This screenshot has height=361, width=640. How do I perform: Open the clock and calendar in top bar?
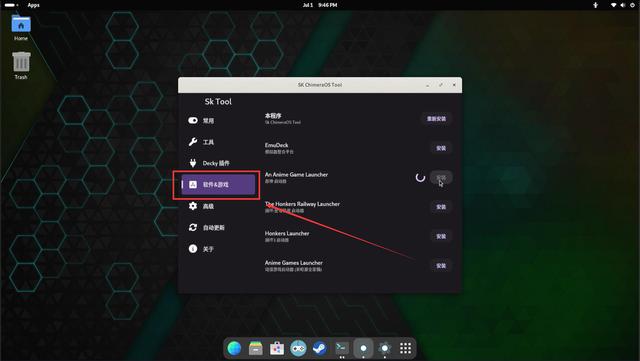tap(320, 5)
